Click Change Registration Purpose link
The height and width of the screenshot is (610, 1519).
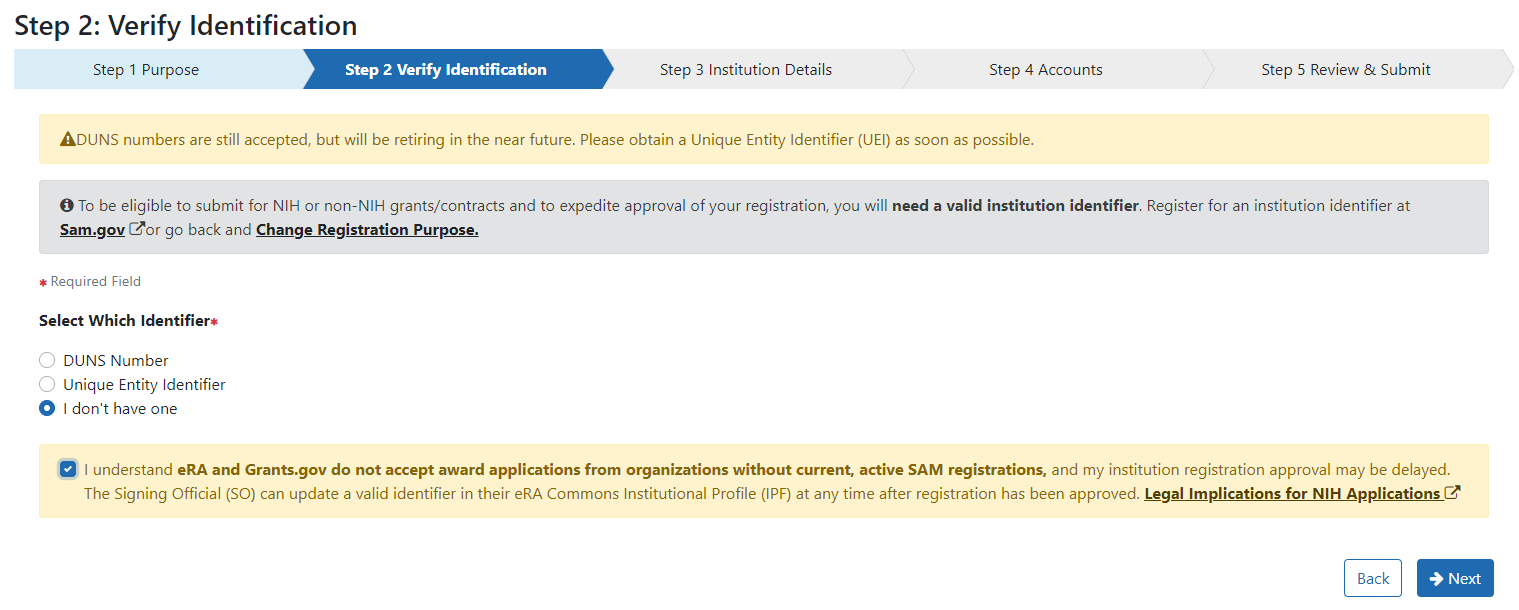(367, 230)
